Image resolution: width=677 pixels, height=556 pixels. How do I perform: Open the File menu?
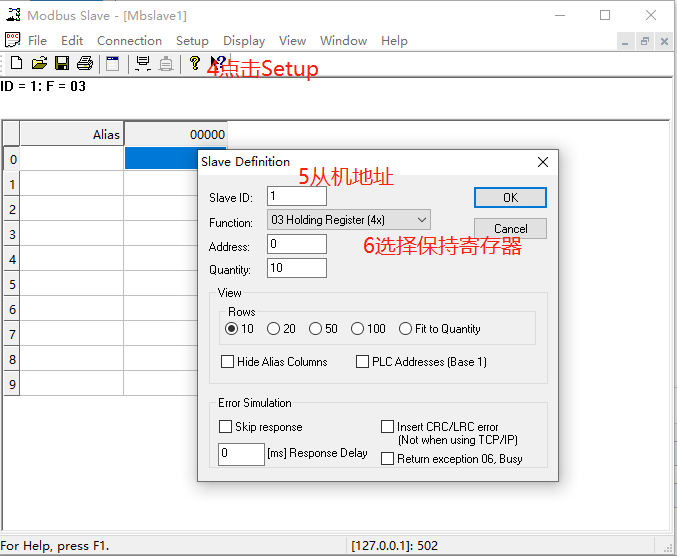pos(37,41)
